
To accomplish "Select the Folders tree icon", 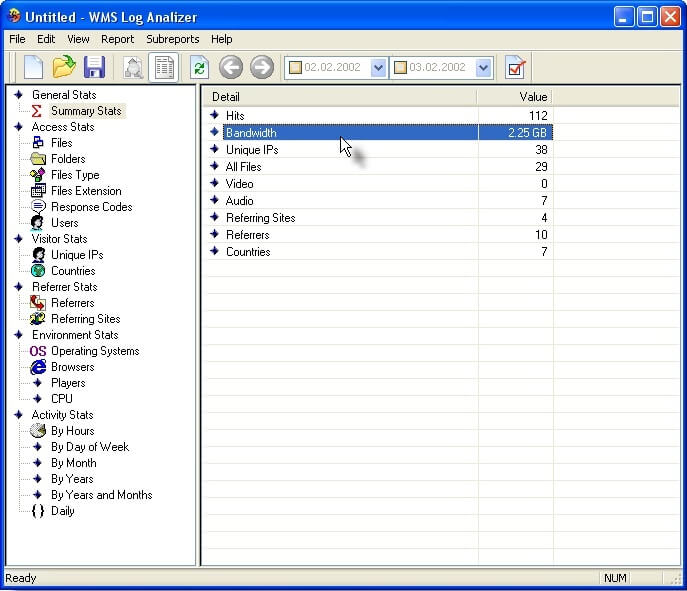I will [38, 159].
